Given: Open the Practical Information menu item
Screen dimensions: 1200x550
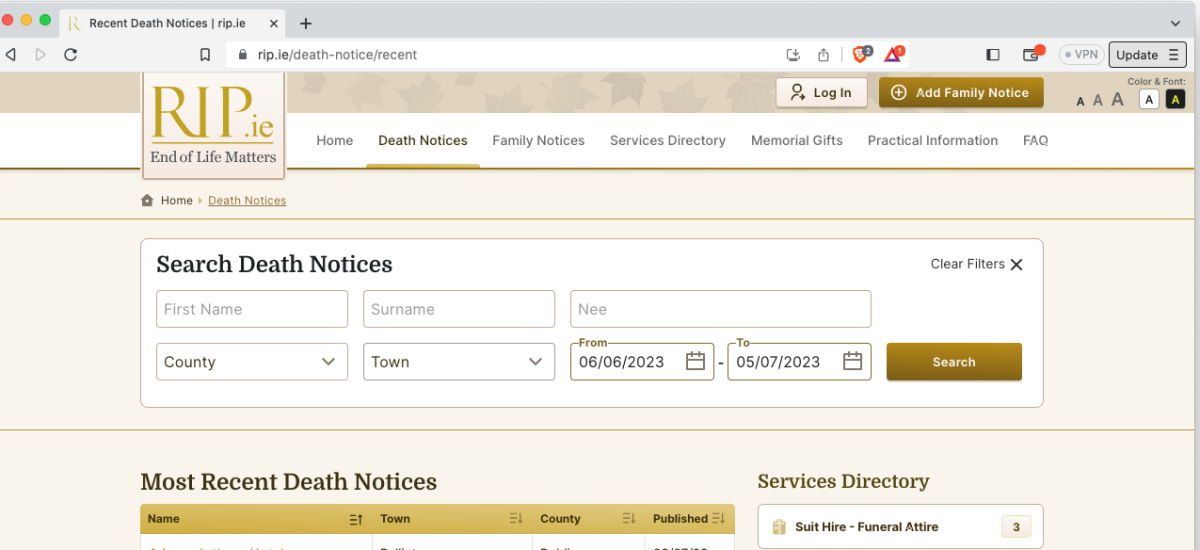Looking at the screenshot, I should (x=933, y=140).
